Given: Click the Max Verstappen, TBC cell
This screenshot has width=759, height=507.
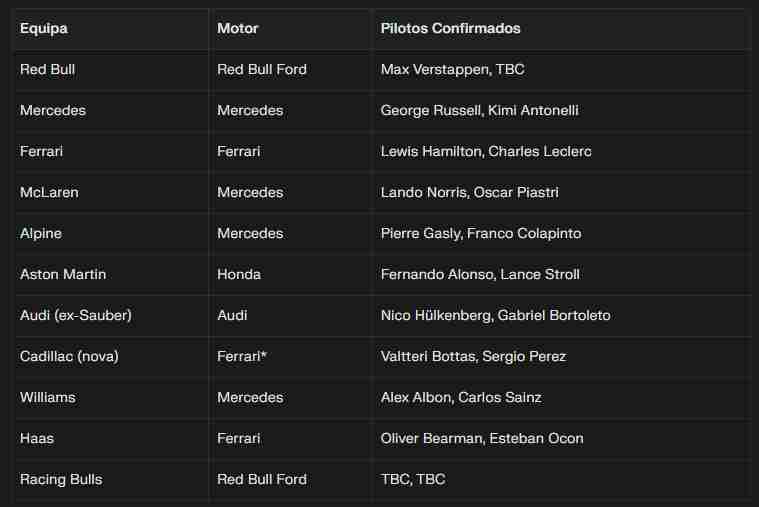Looking at the screenshot, I should click(452, 70).
